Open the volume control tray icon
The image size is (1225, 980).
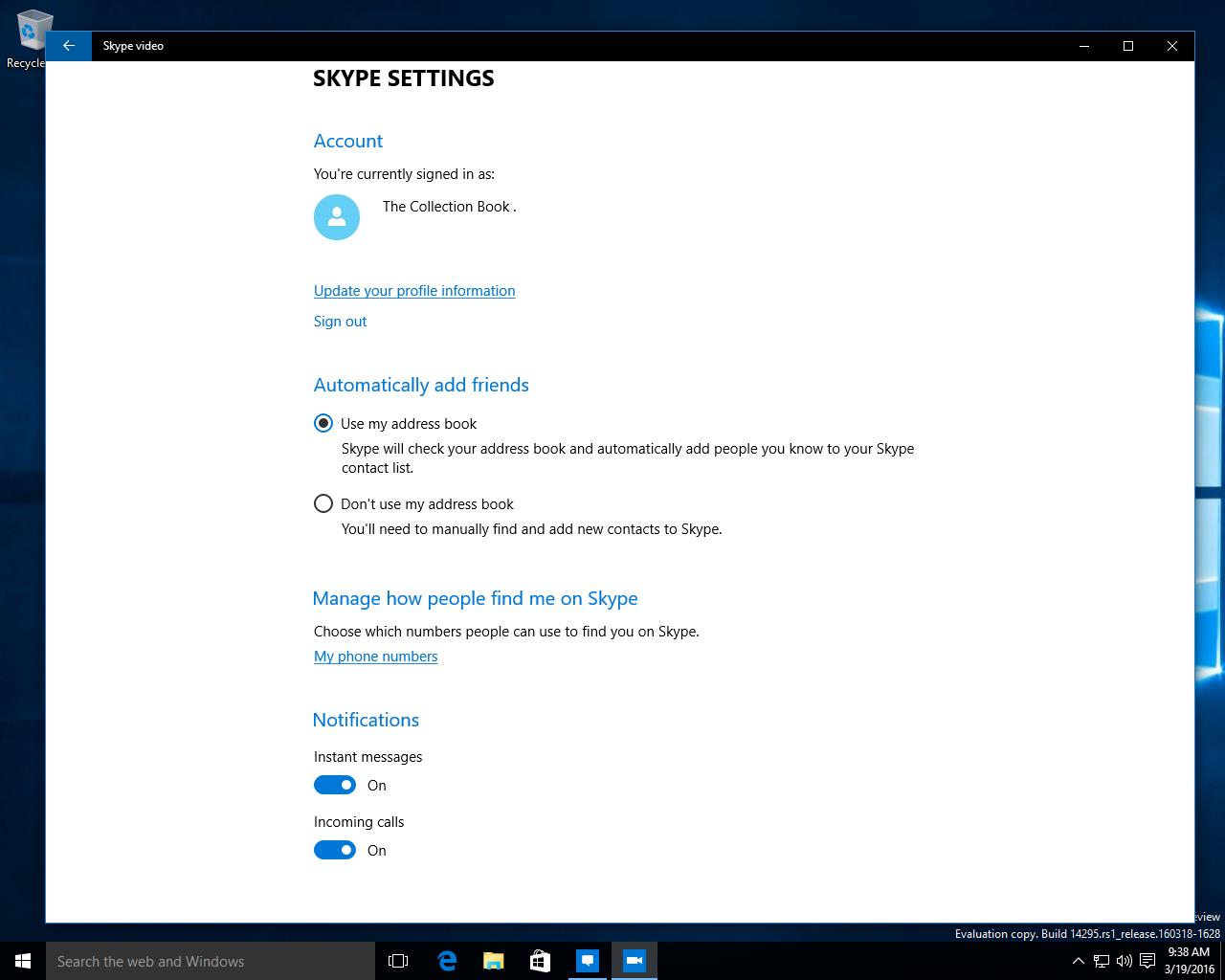click(1125, 961)
